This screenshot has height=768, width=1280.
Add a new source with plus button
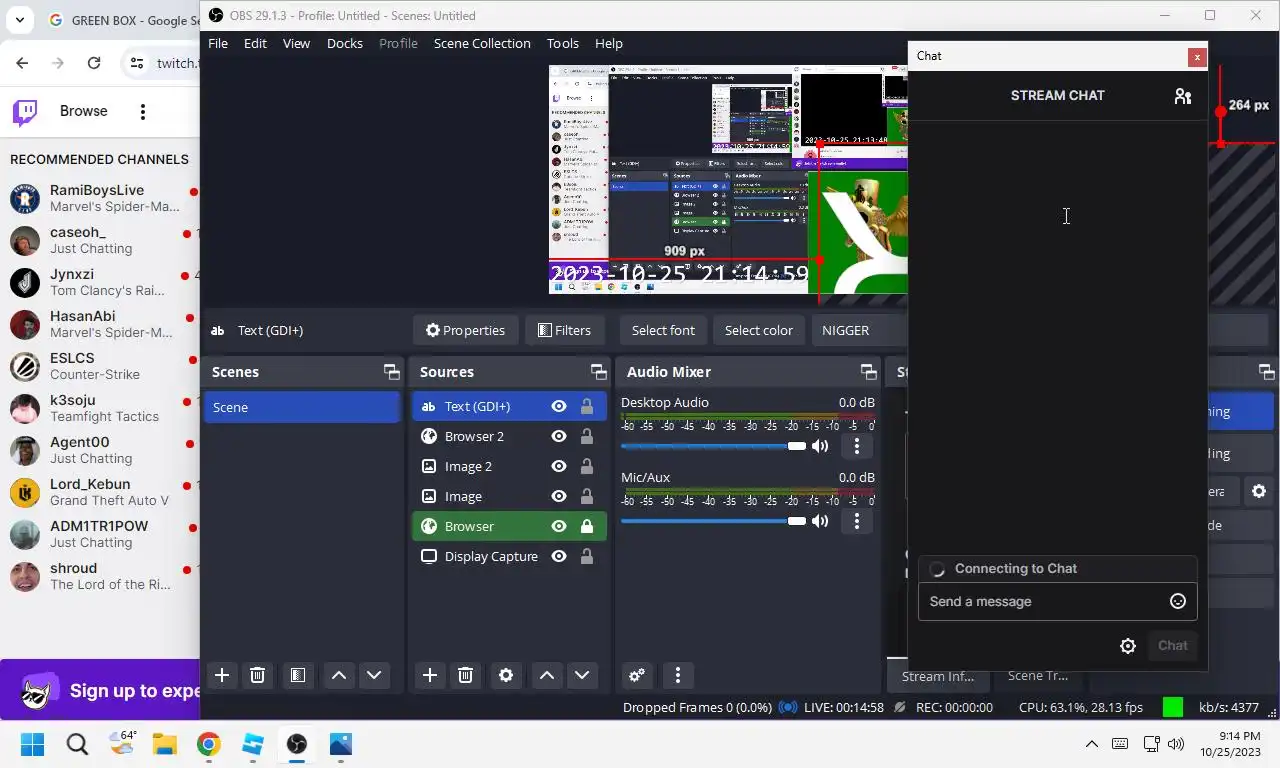click(x=430, y=675)
